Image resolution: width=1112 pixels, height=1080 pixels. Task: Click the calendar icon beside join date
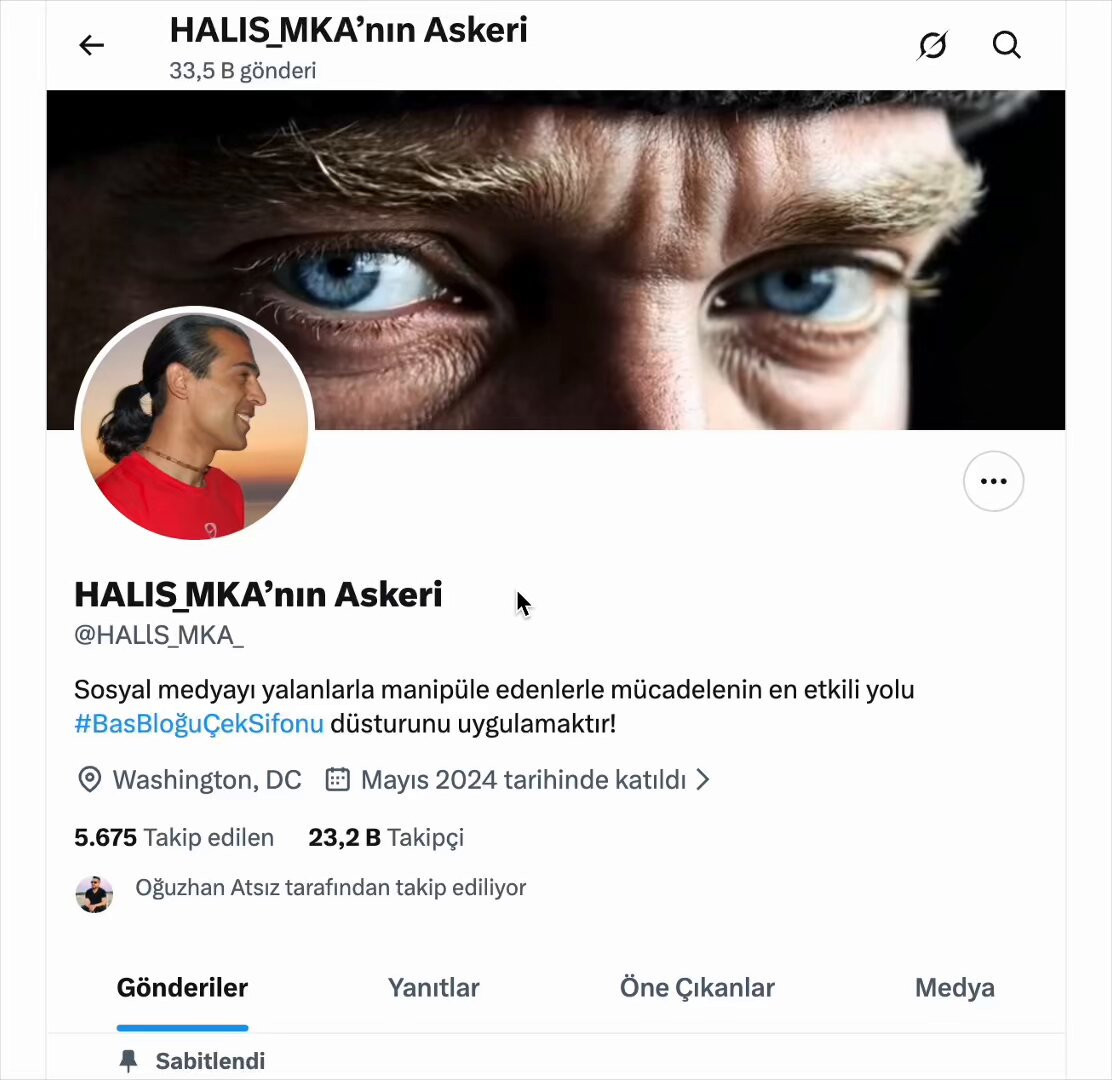click(337, 779)
